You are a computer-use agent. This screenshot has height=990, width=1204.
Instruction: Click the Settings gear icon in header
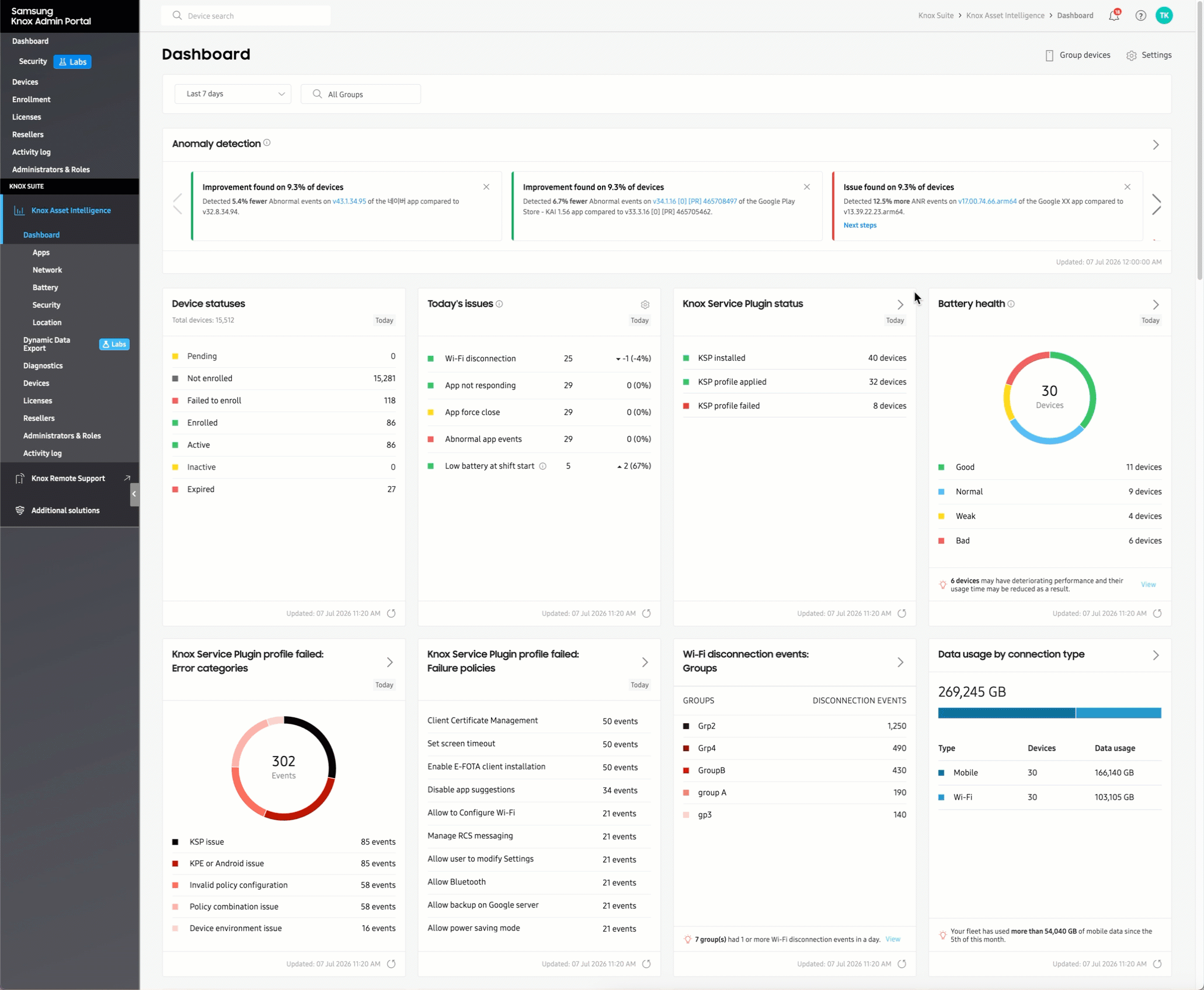tap(1132, 55)
